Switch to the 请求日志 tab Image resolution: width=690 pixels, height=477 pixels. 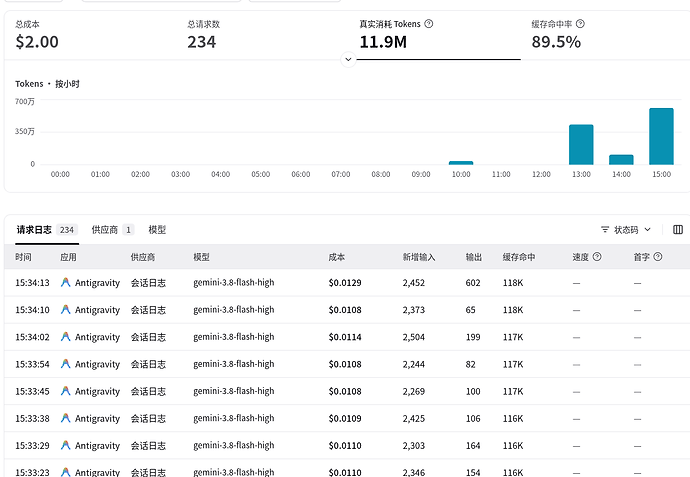pos(47,230)
